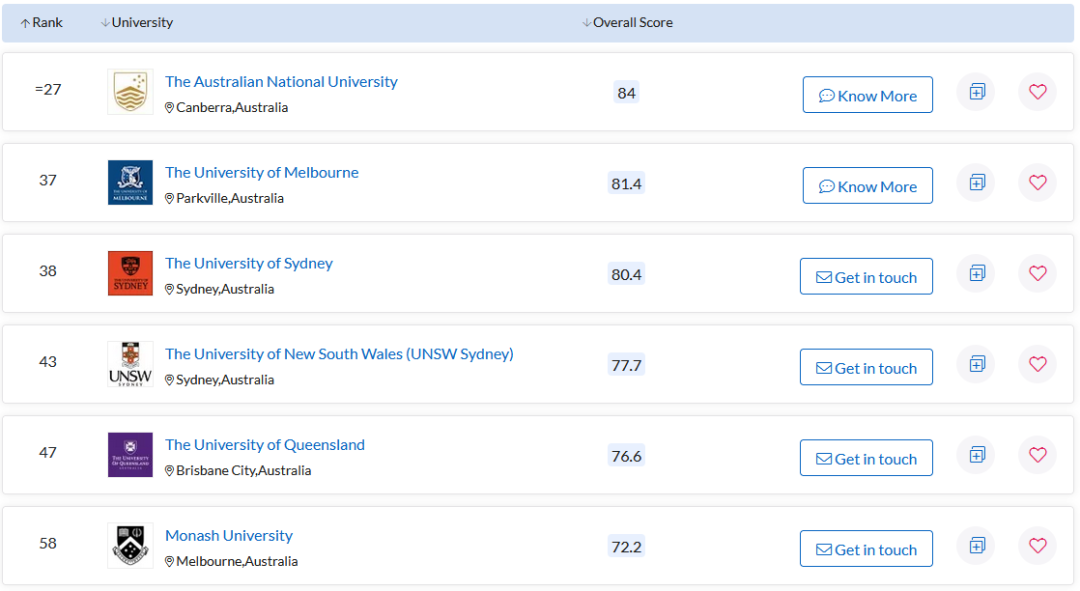
Task: Click the rank value =27
Action: (48, 90)
